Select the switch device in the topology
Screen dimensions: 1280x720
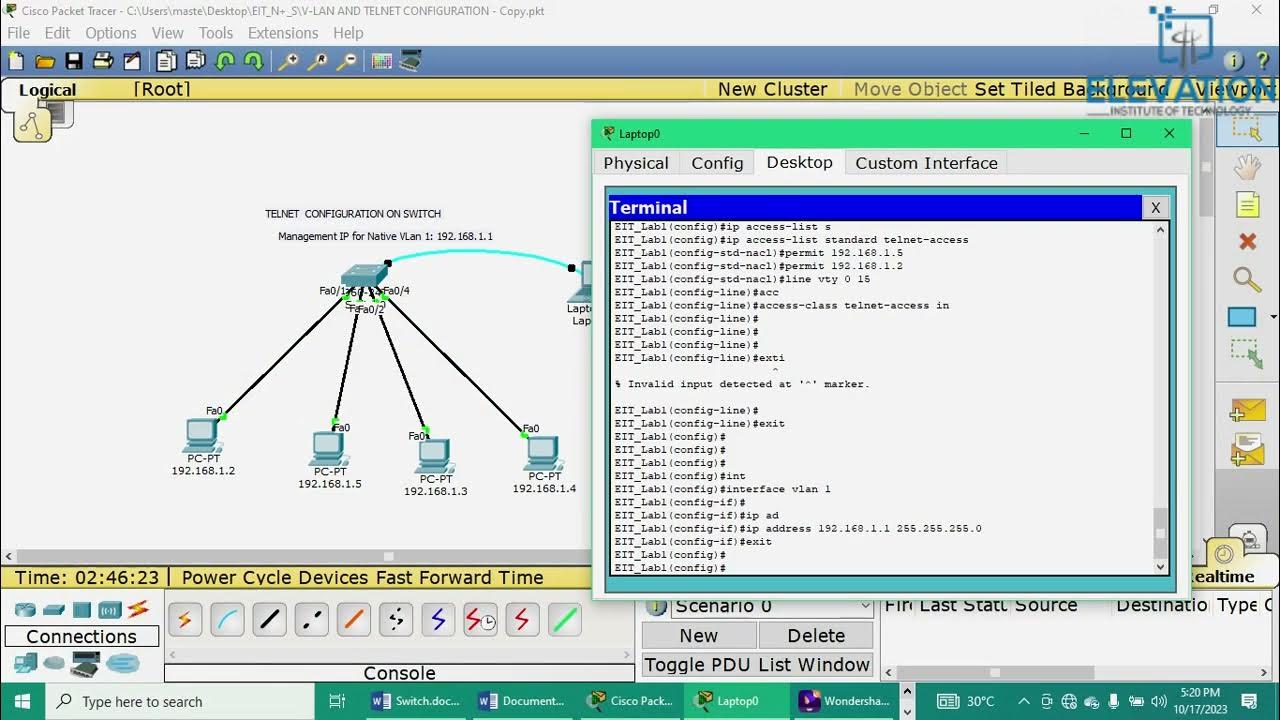363,277
